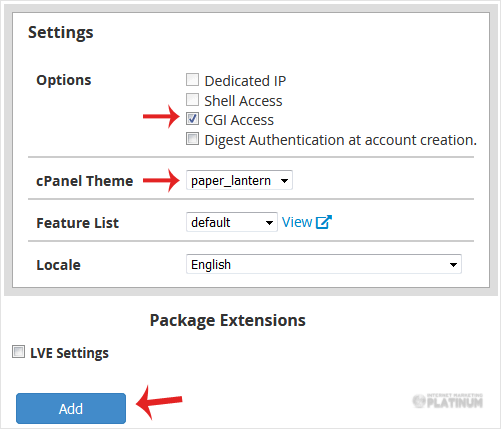Click the Feature List field label

point(77,223)
